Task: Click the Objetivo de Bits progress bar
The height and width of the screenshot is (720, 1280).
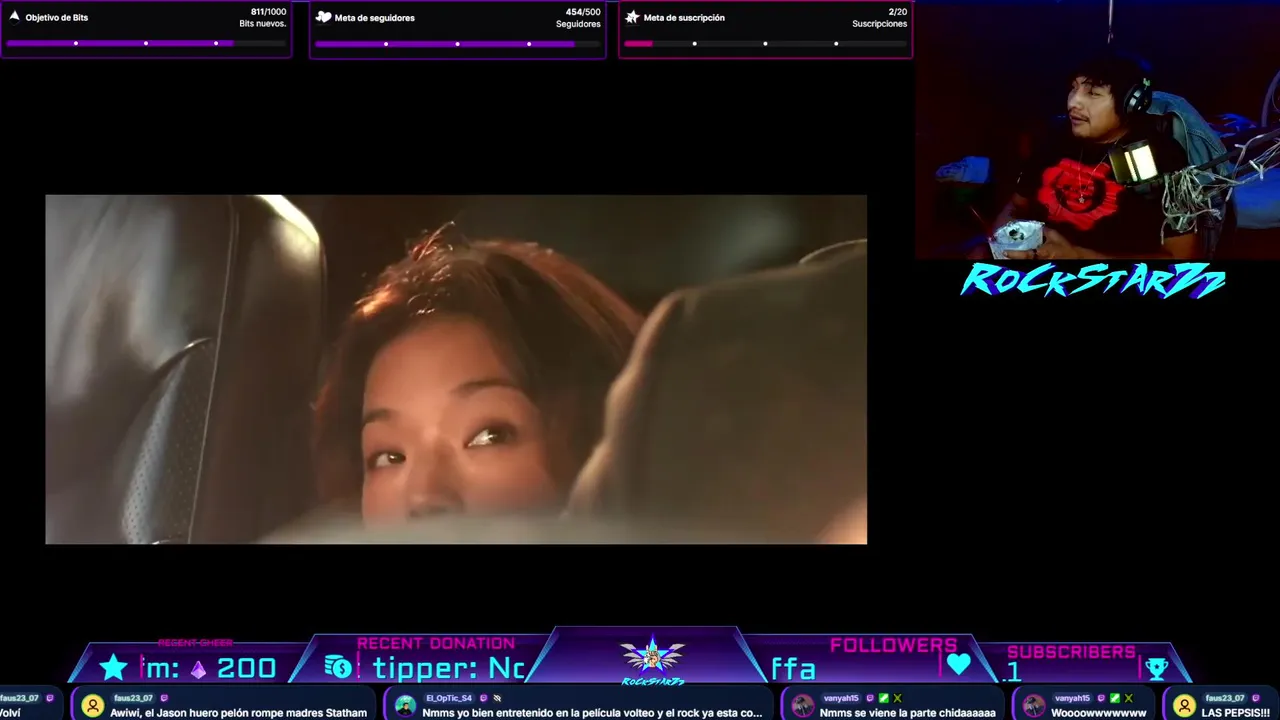Action: point(146,43)
